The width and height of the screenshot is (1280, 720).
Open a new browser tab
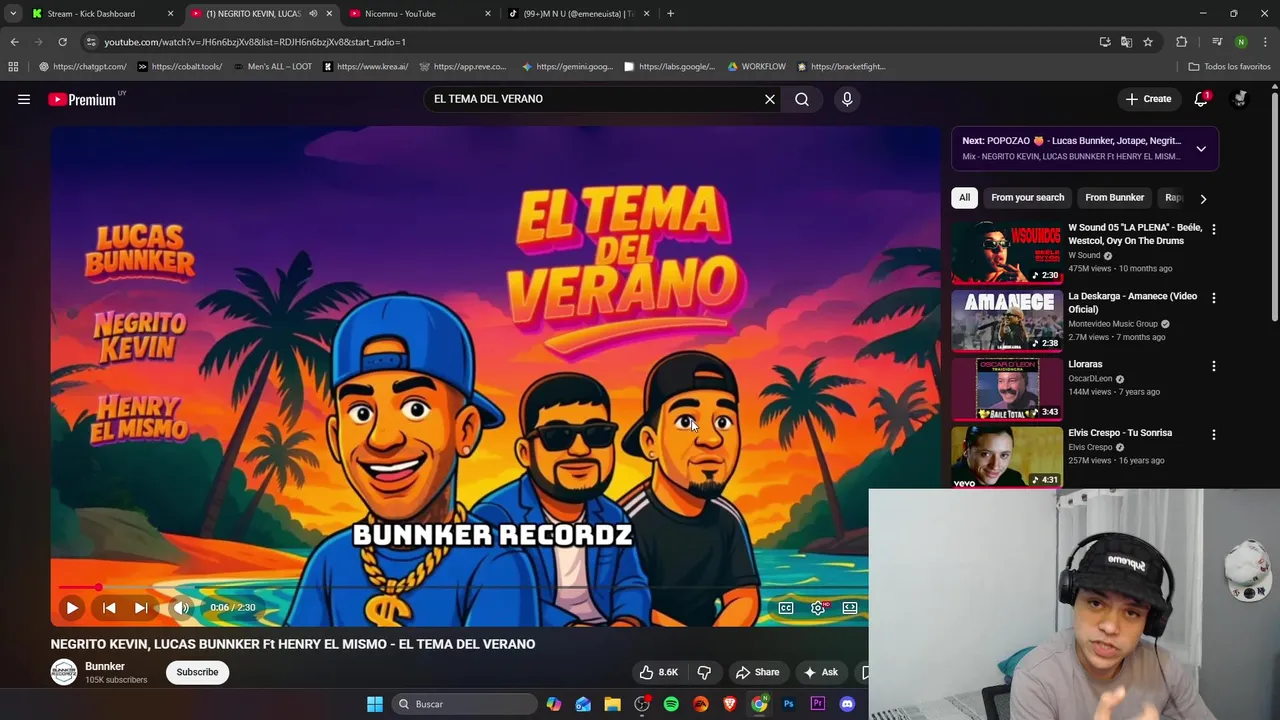pyautogui.click(x=670, y=14)
